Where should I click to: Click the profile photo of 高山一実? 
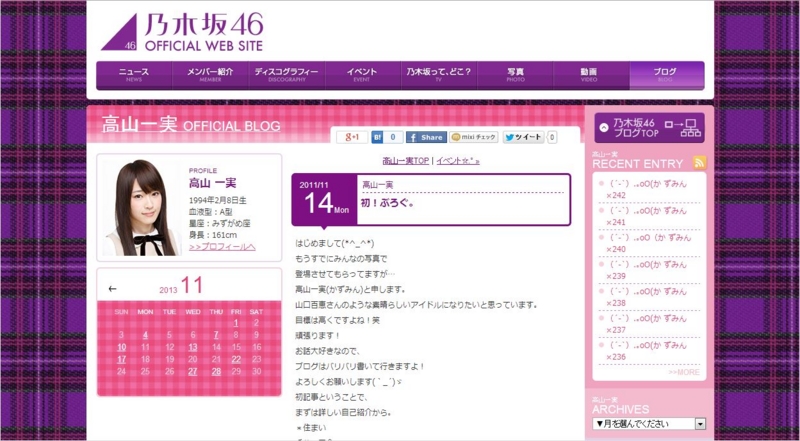142,207
